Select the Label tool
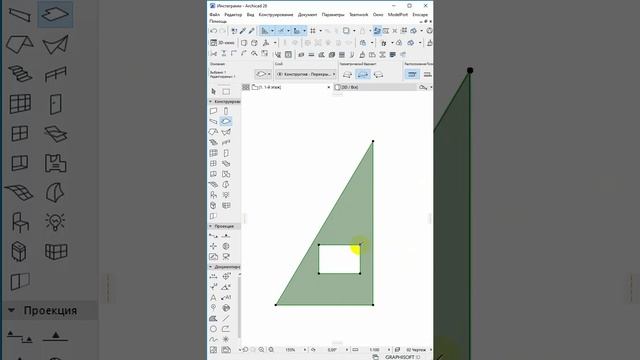The width and height of the screenshot is (640, 360). [226, 298]
